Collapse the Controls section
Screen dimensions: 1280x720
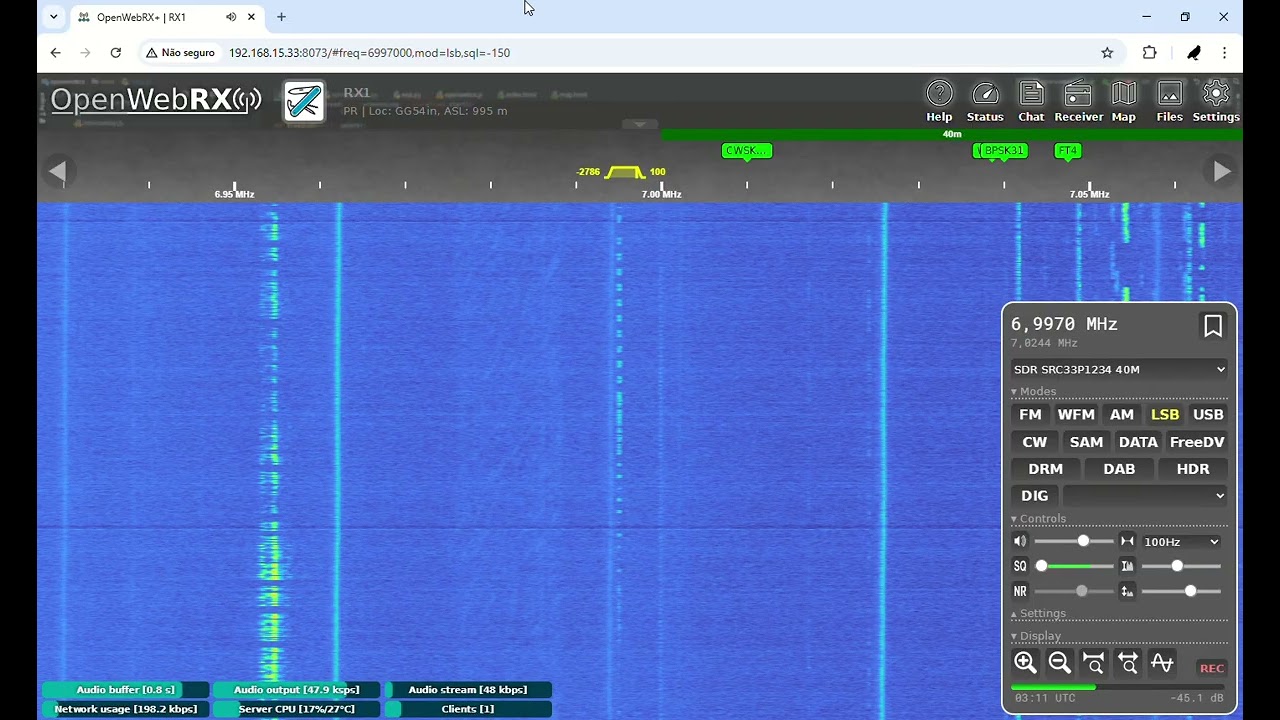1039,519
